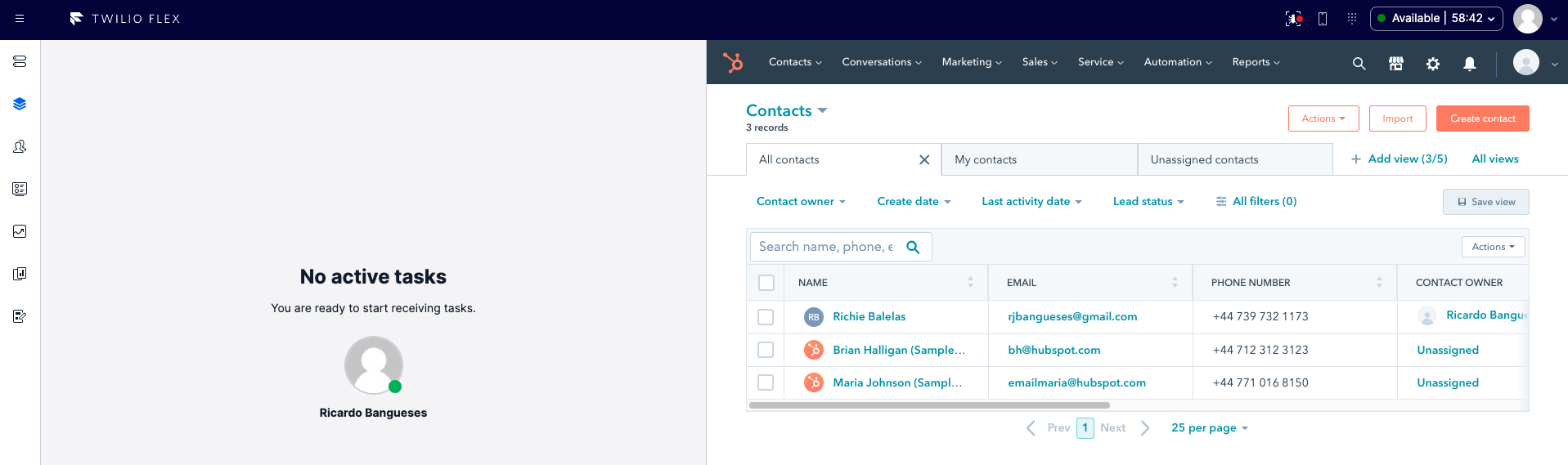Close the All contacts tab with X

[x=924, y=159]
